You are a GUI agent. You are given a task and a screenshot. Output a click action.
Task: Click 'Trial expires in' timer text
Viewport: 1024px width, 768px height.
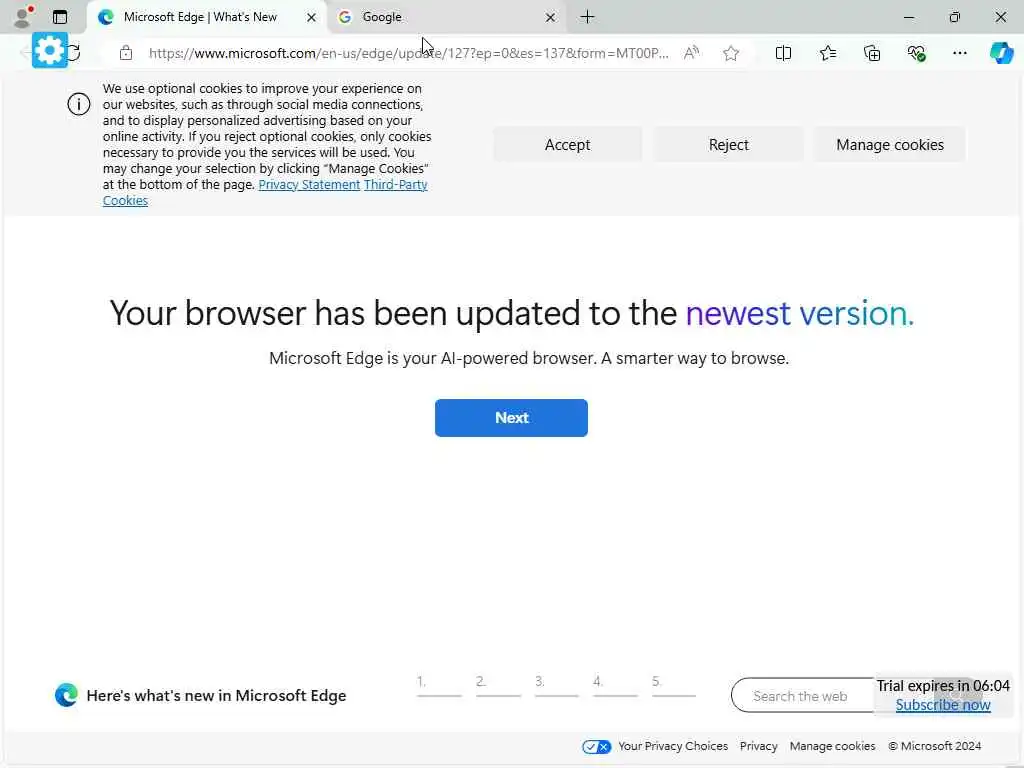pos(943,686)
